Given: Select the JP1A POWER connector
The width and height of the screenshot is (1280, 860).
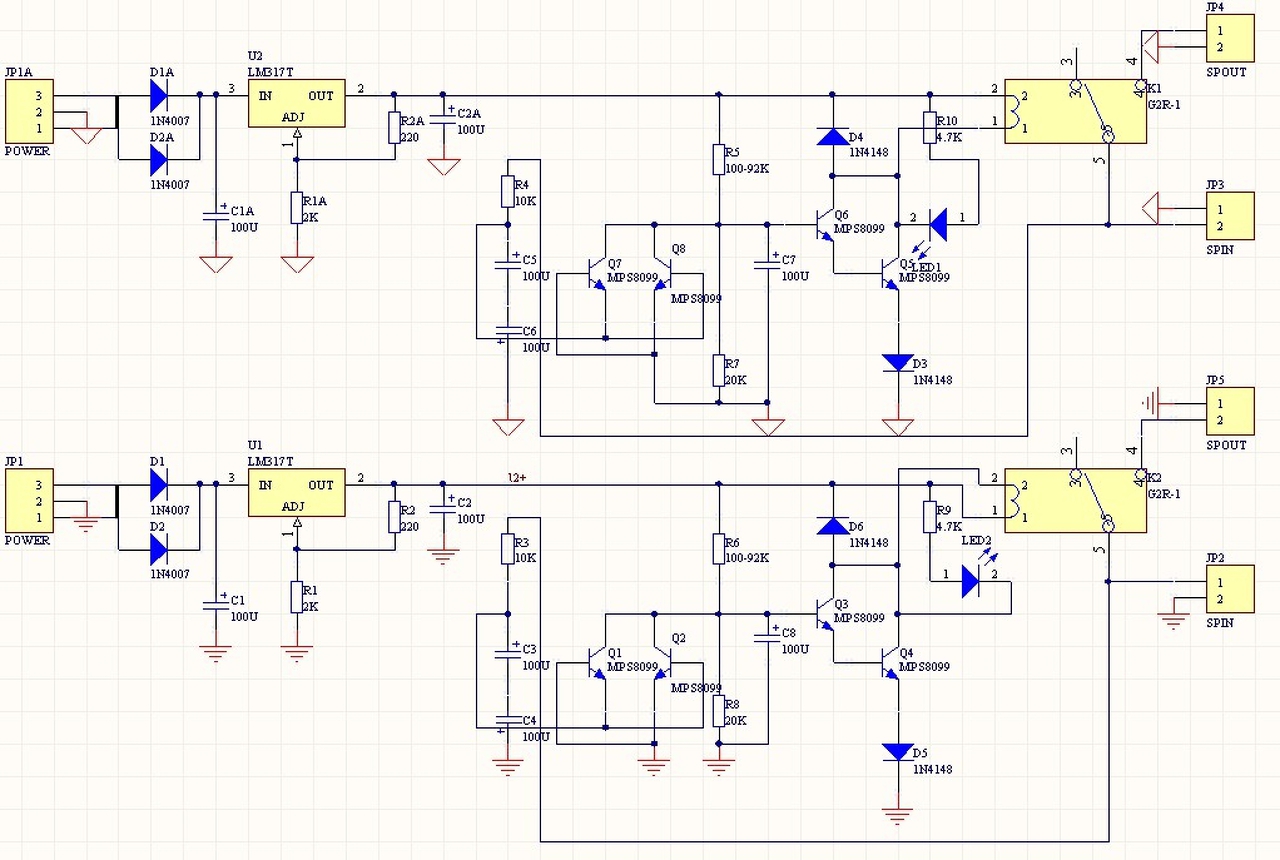Looking at the screenshot, I should coord(27,111).
